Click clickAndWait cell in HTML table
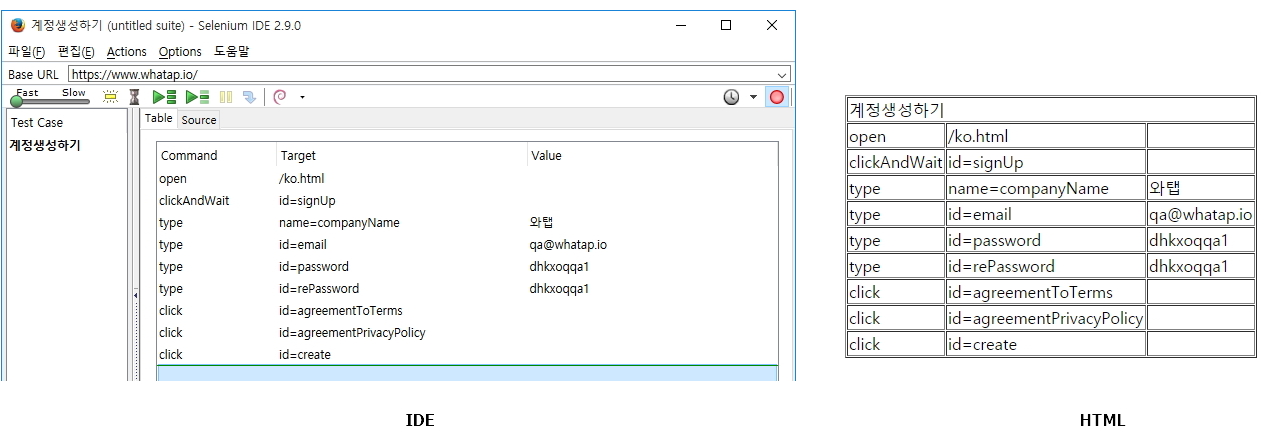 click(x=896, y=161)
